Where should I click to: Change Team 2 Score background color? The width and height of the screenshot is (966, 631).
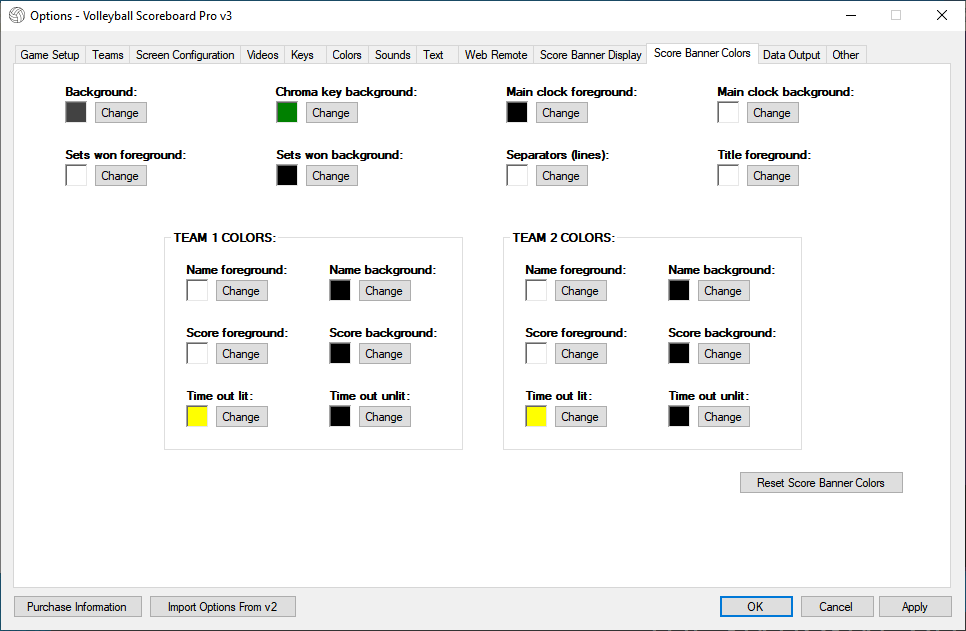(x=722, y=354)
